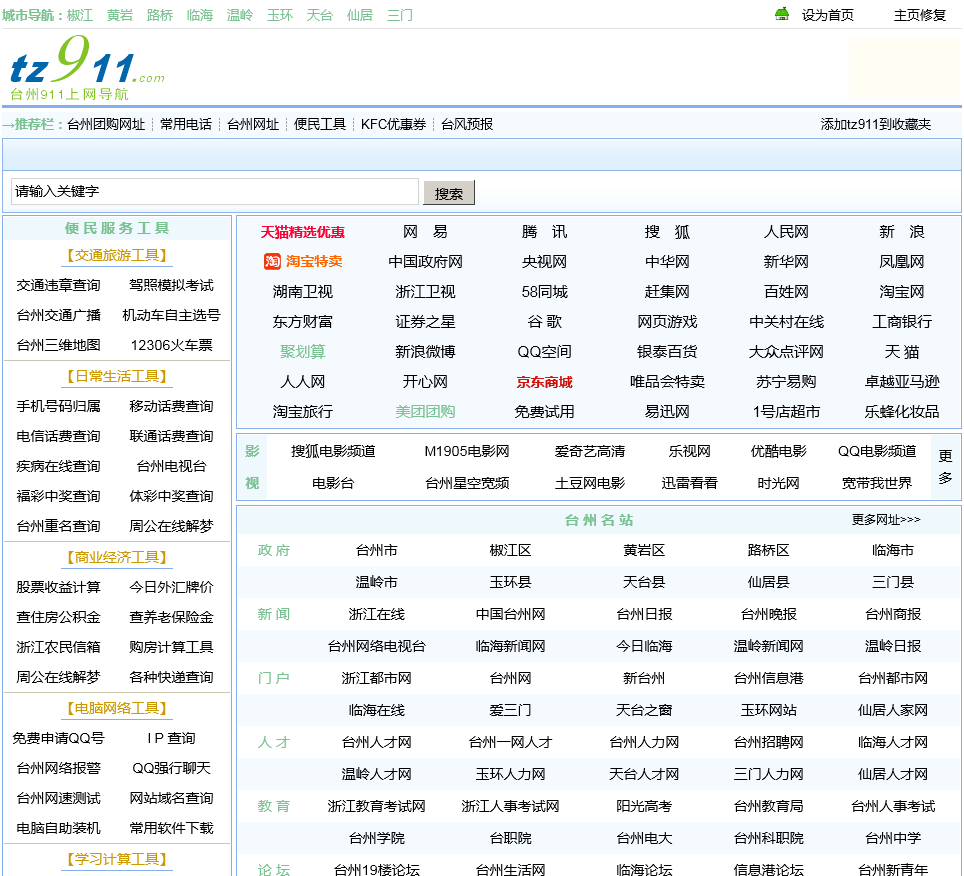Open 台州团购网址 in the recommended bar
The image size is (964, 876).
[x=106, y=125]
